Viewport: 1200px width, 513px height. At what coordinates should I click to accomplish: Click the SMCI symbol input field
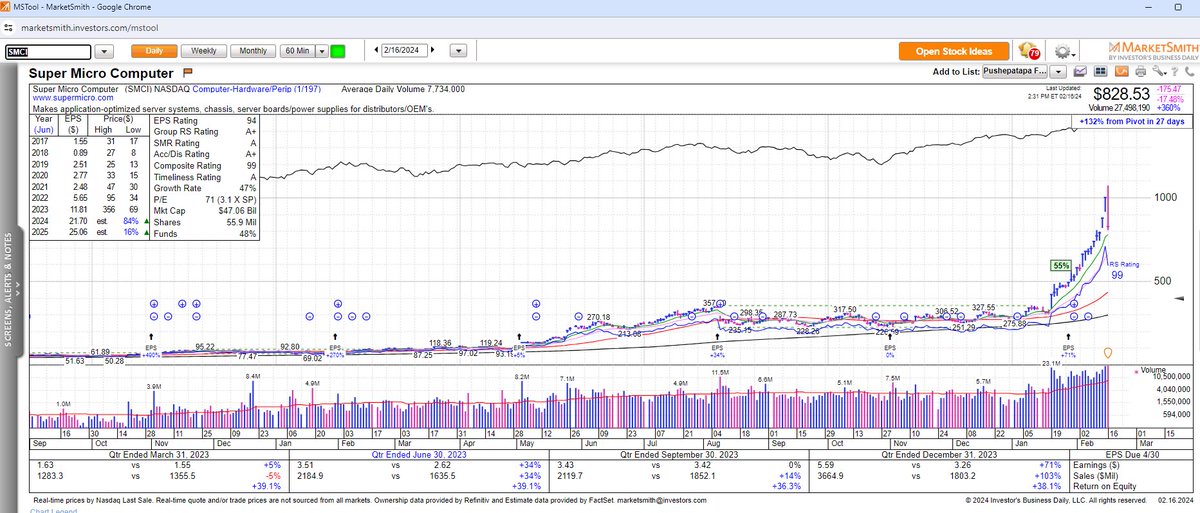49,50
